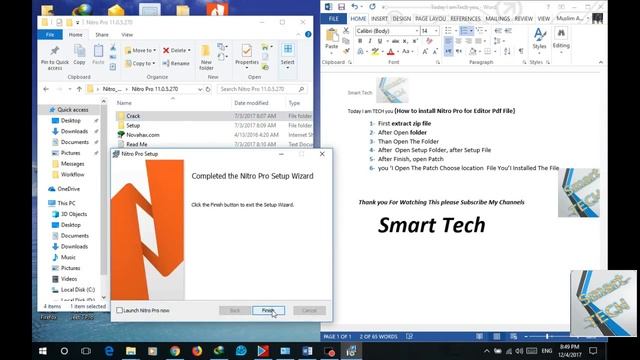The height and width of the screenshot is (360, 640).
Task: Open the Editing dropdown in Word
Action: click(561, 41)
